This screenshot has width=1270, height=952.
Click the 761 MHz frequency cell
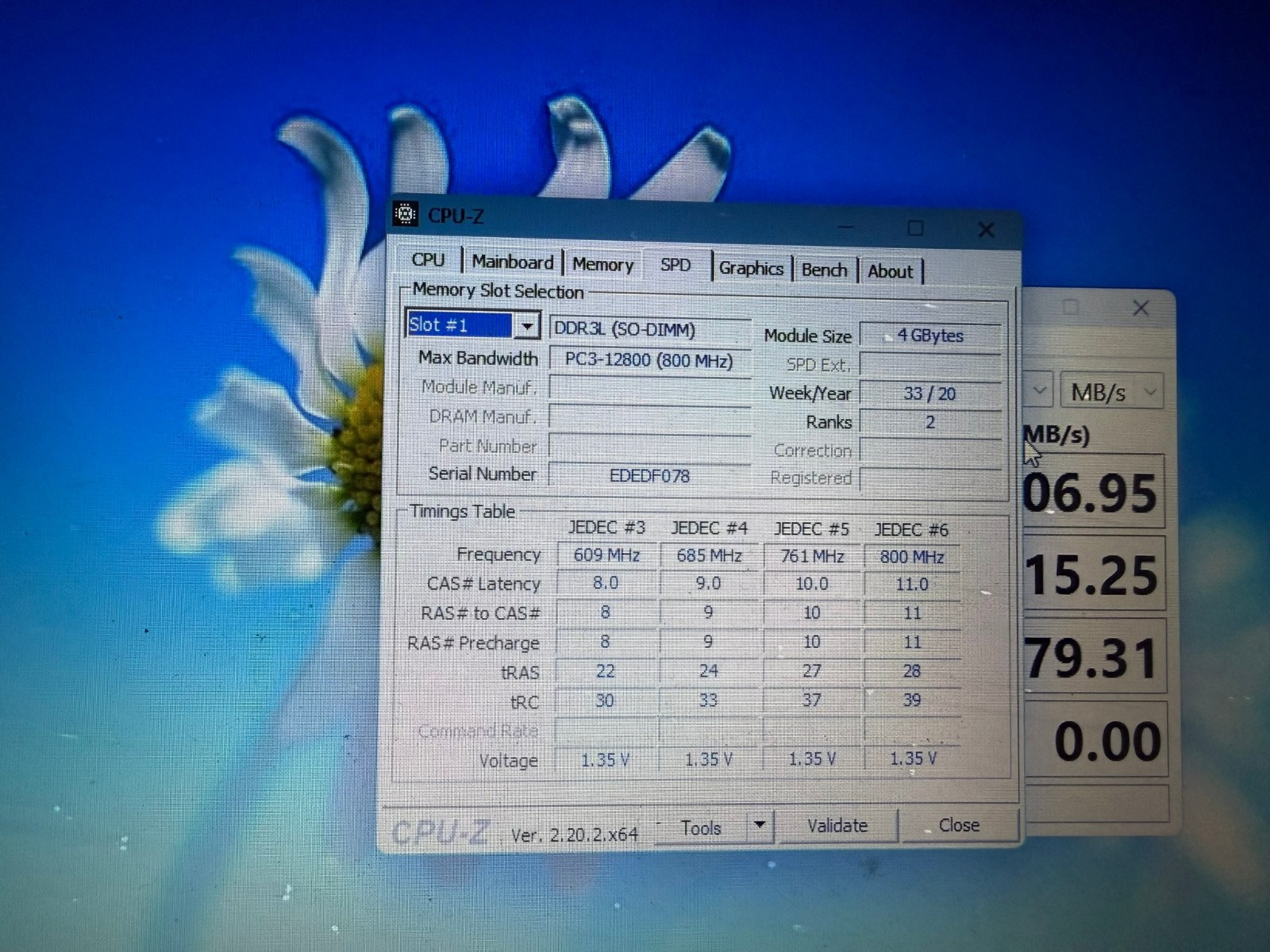(x=811, y=557)
